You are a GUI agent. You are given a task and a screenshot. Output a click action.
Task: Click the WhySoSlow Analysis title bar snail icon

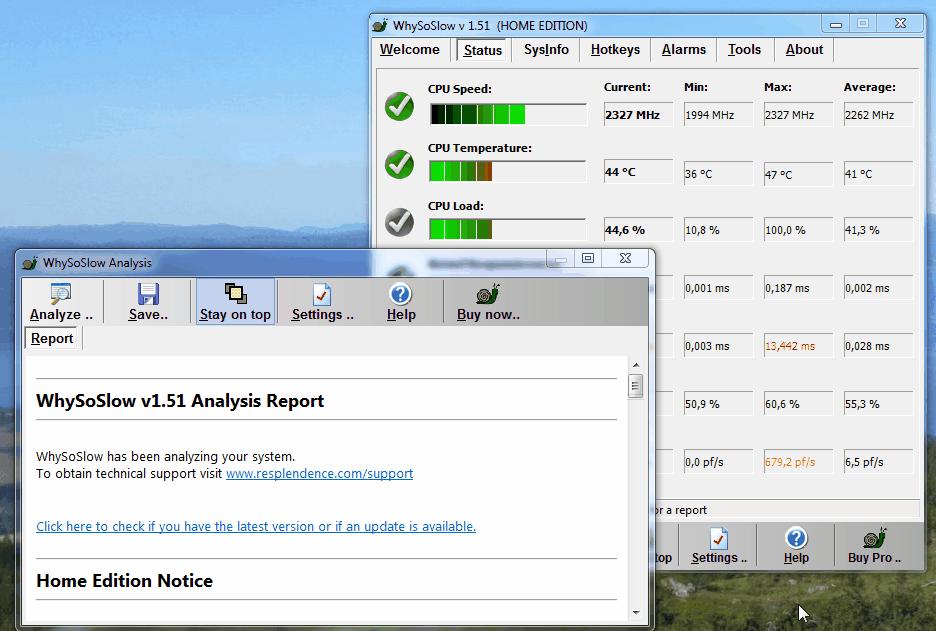(x=30, y=263)
